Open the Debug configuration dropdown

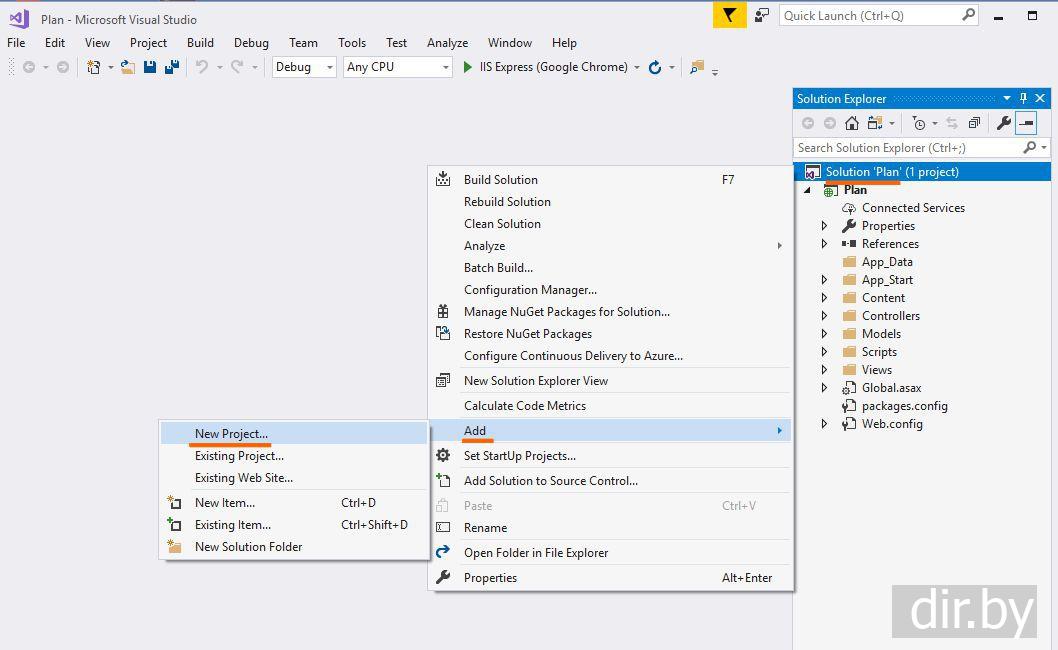tap(304, 67)
